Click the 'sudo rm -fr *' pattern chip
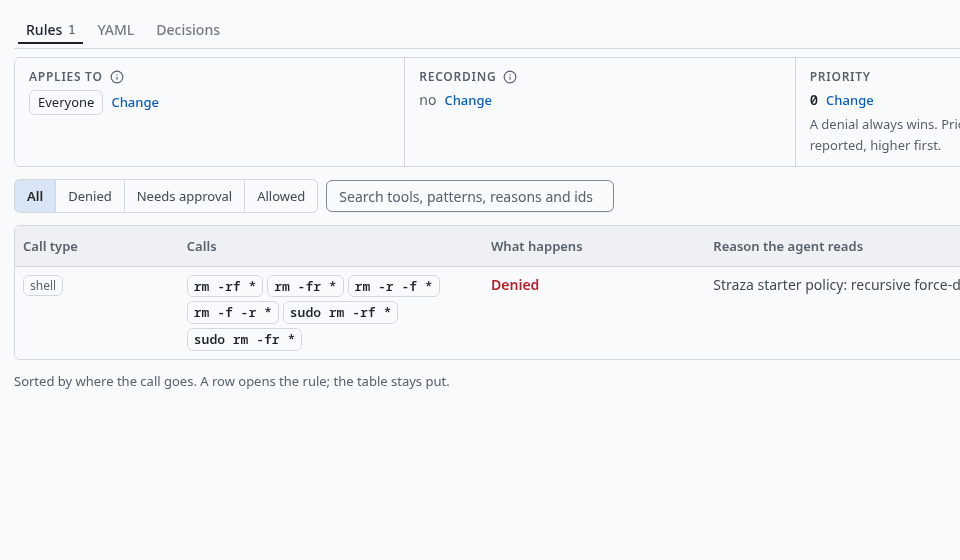 244,340
